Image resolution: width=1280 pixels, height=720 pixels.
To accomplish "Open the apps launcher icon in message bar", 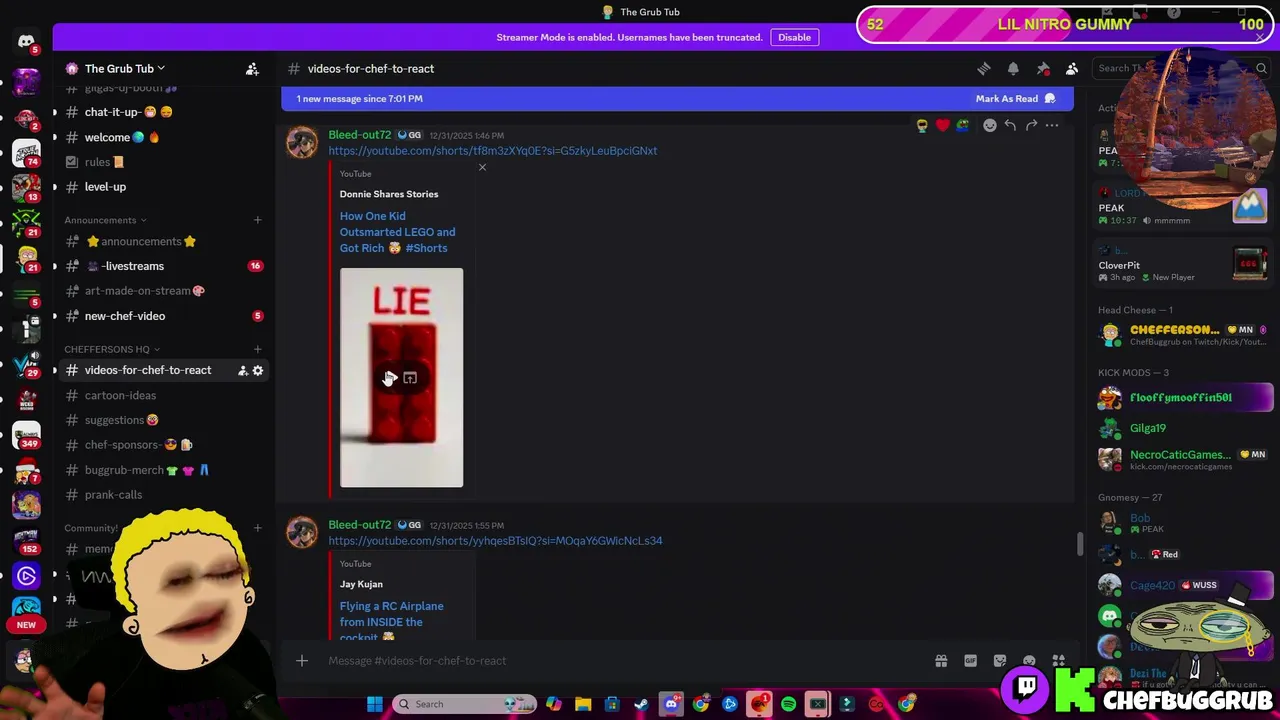I will 1058,660.
